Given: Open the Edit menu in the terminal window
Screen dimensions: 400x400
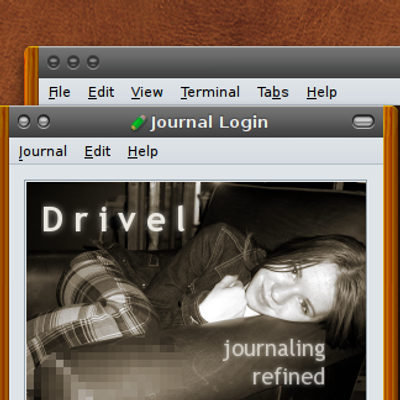Looking at the screenshot, I should 101,92.
